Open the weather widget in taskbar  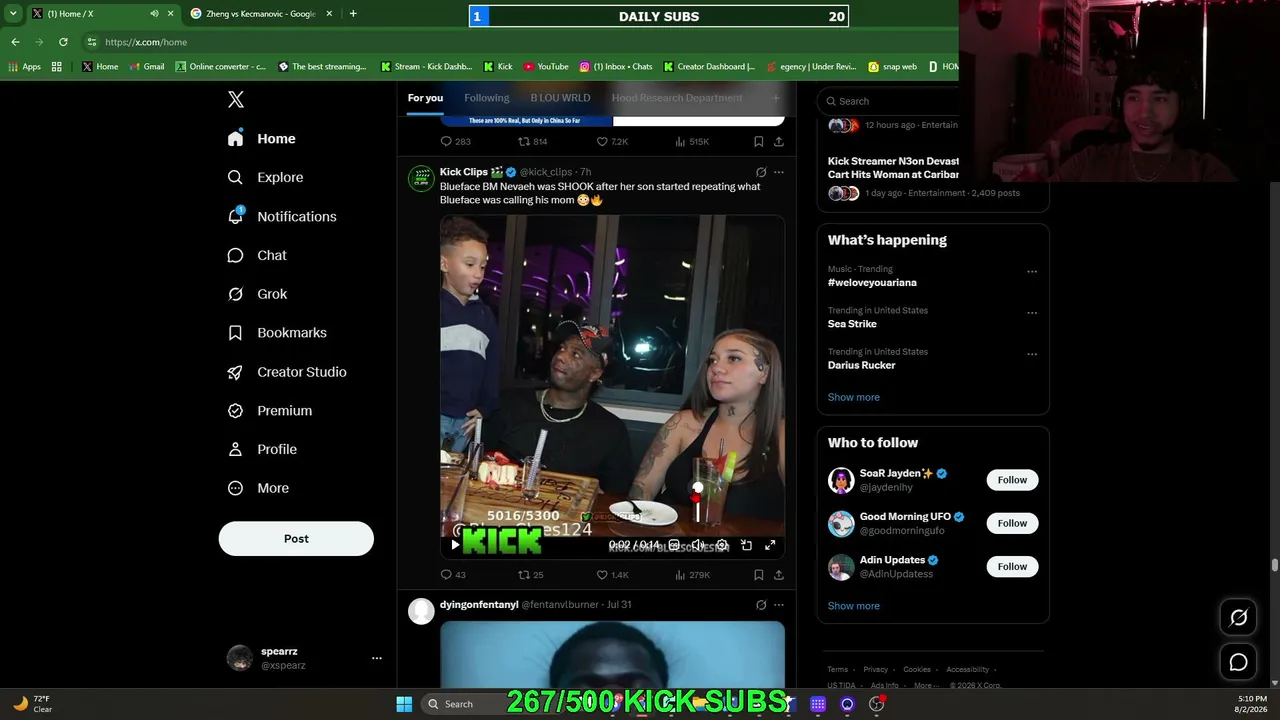(33, 704)
